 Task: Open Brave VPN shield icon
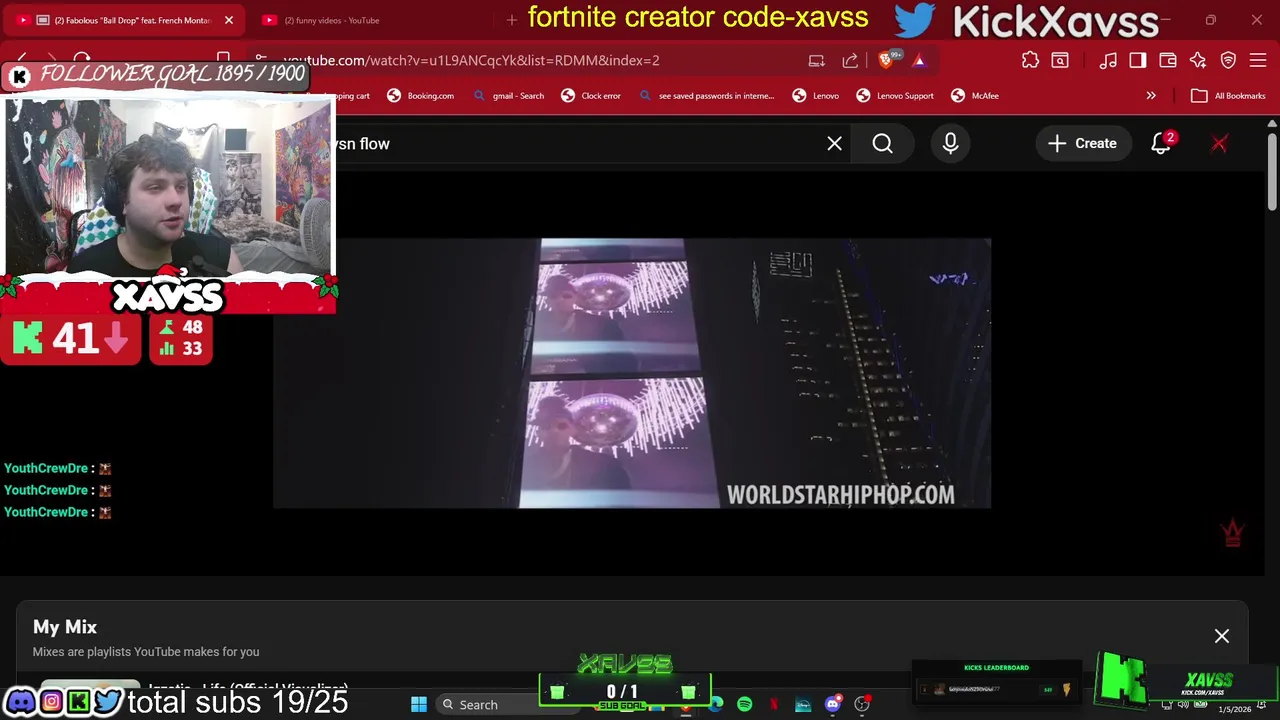pyautogui.click(x=1229, y=61)
